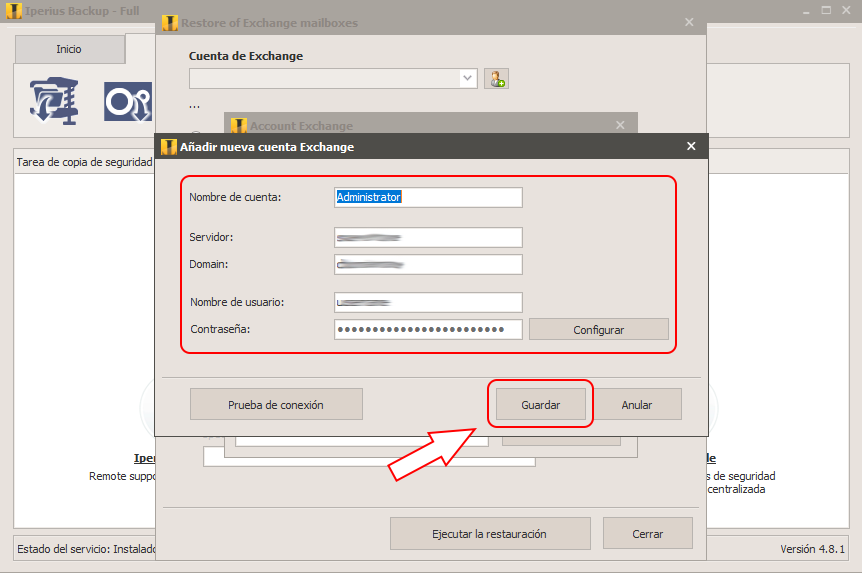
Task: Click the add Exchange account user icon
Action: tap(496, 79)
